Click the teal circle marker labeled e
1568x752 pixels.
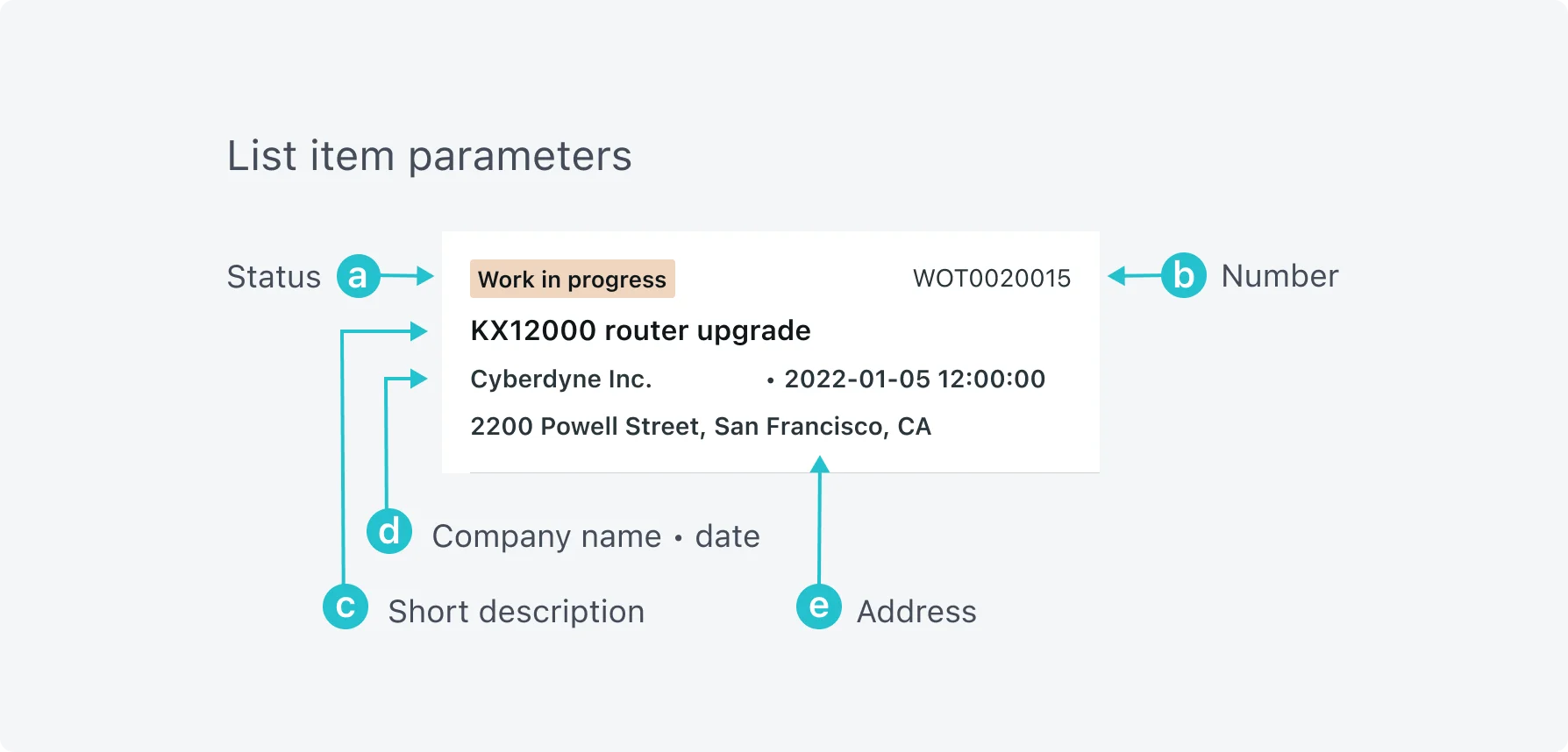click(x=818, y=607)
